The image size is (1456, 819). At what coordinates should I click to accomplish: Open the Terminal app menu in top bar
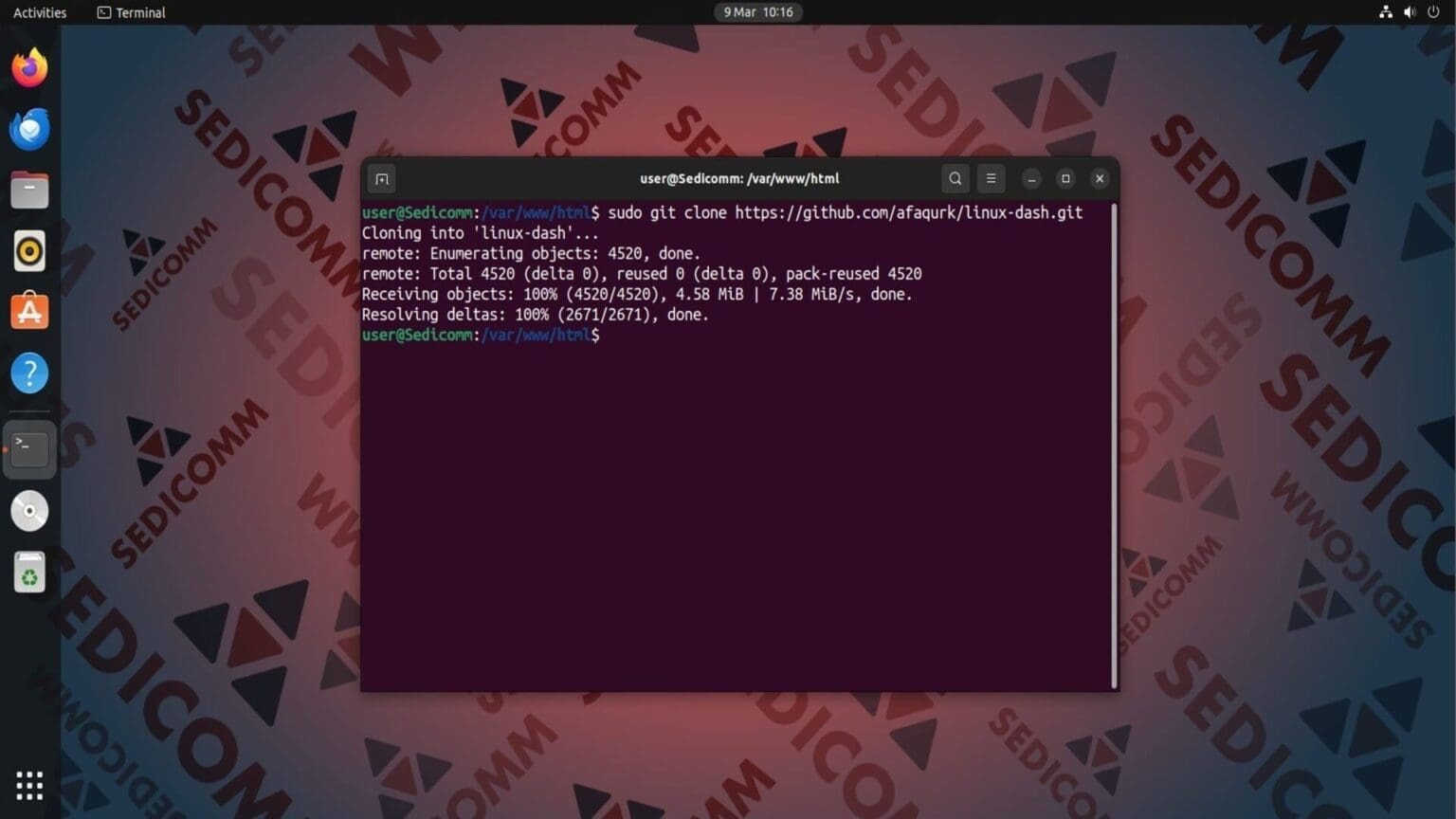[131, 12]
